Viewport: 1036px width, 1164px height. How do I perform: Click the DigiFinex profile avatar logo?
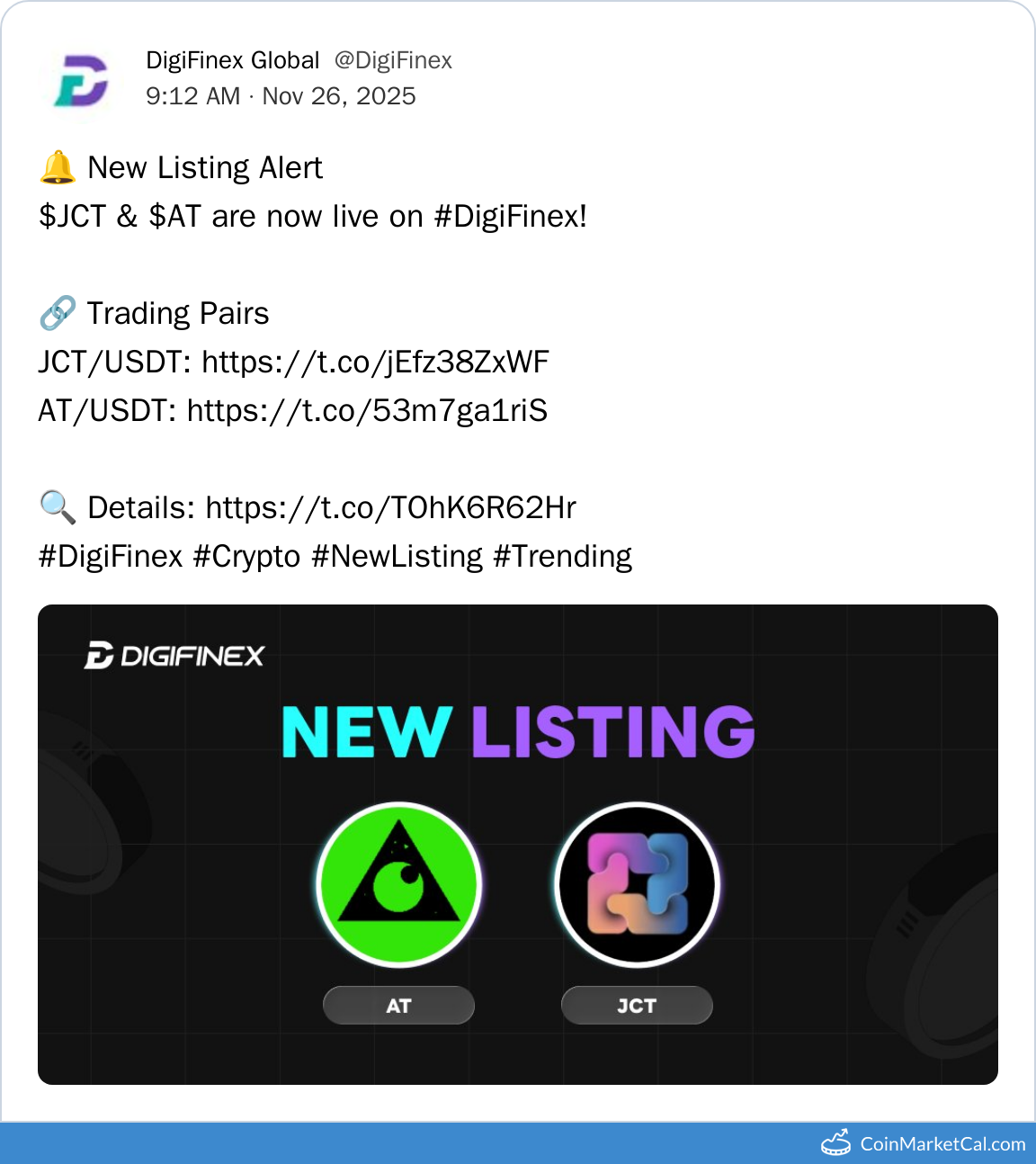tap(81, 82)
